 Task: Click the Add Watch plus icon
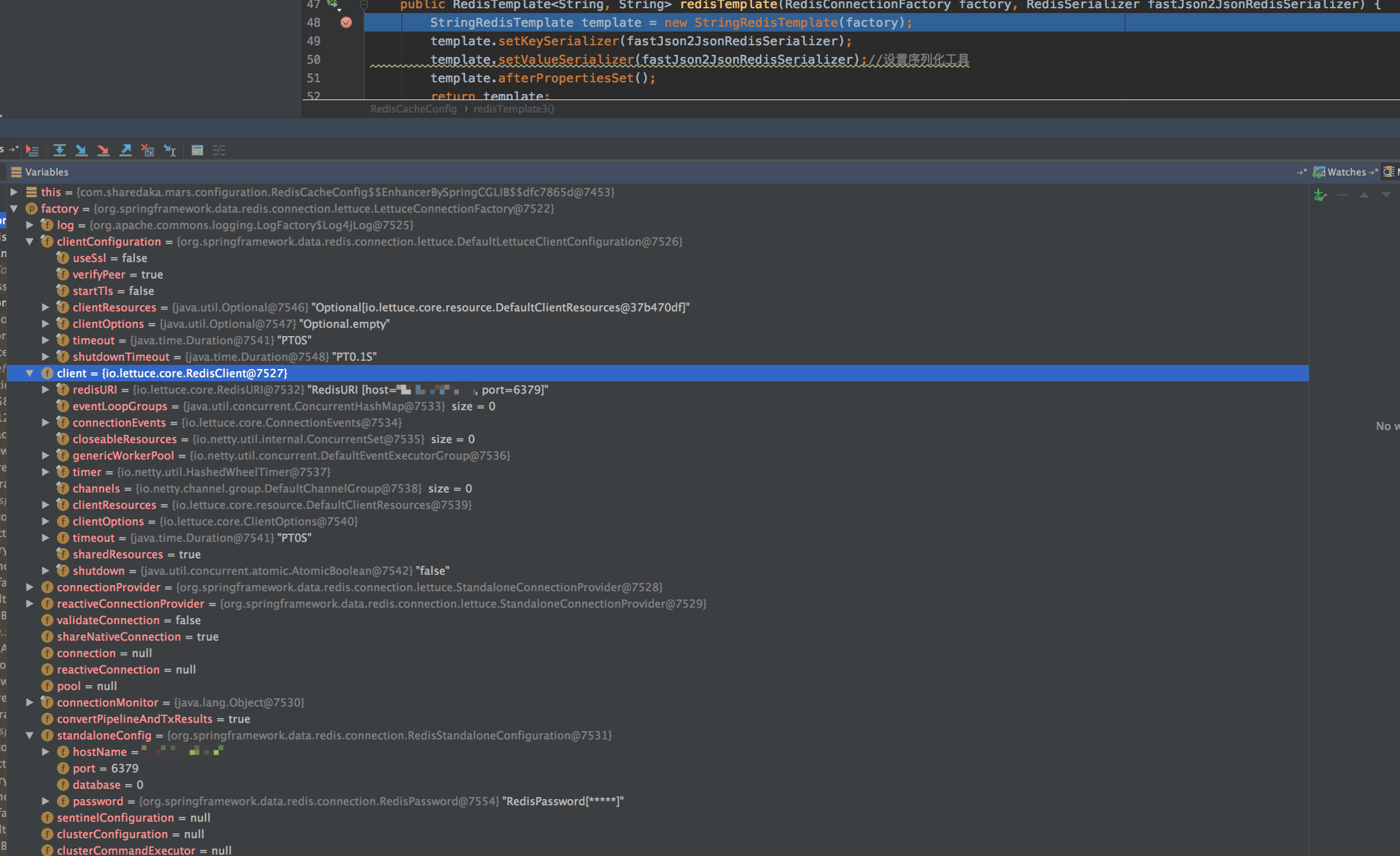coord(1319,195)
